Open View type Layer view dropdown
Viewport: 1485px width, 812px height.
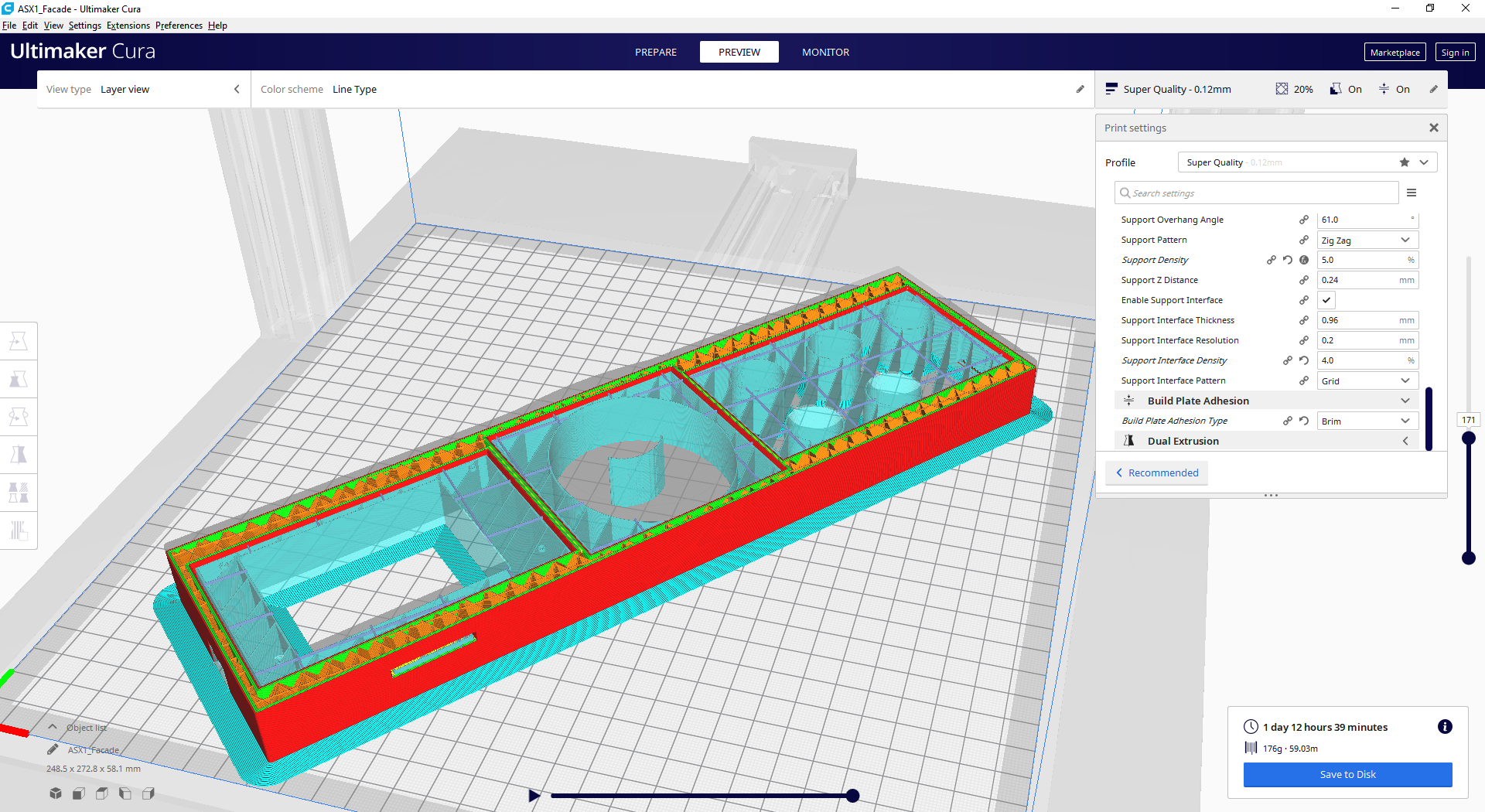(x=143, y=89)
